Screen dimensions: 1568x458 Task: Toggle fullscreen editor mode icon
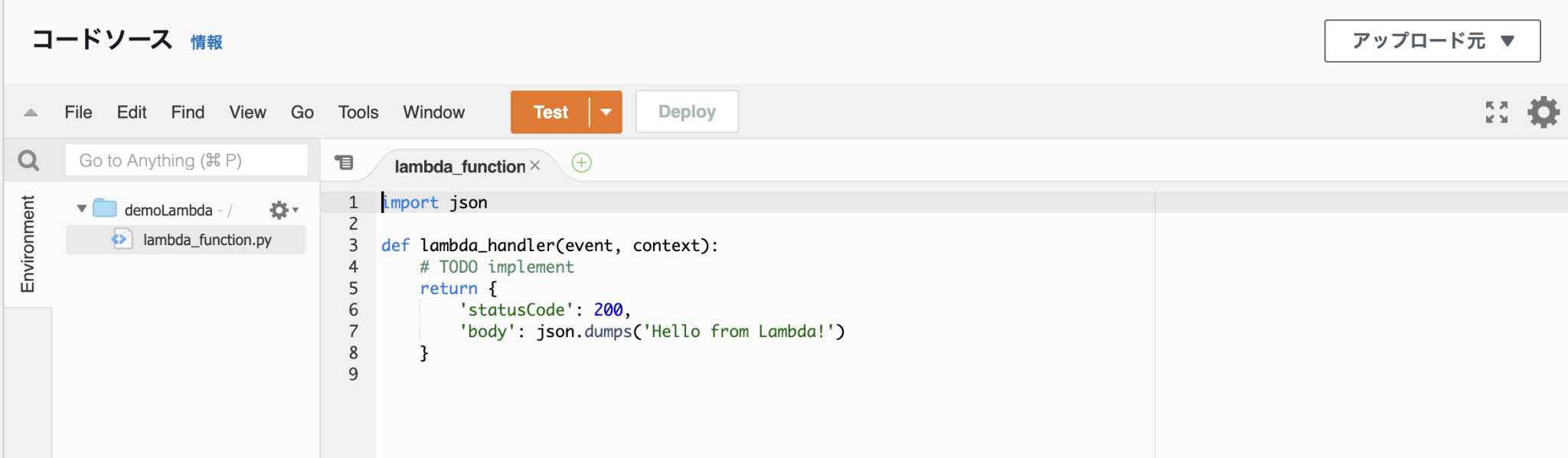pyautogui.click(x=1496, y=113)
